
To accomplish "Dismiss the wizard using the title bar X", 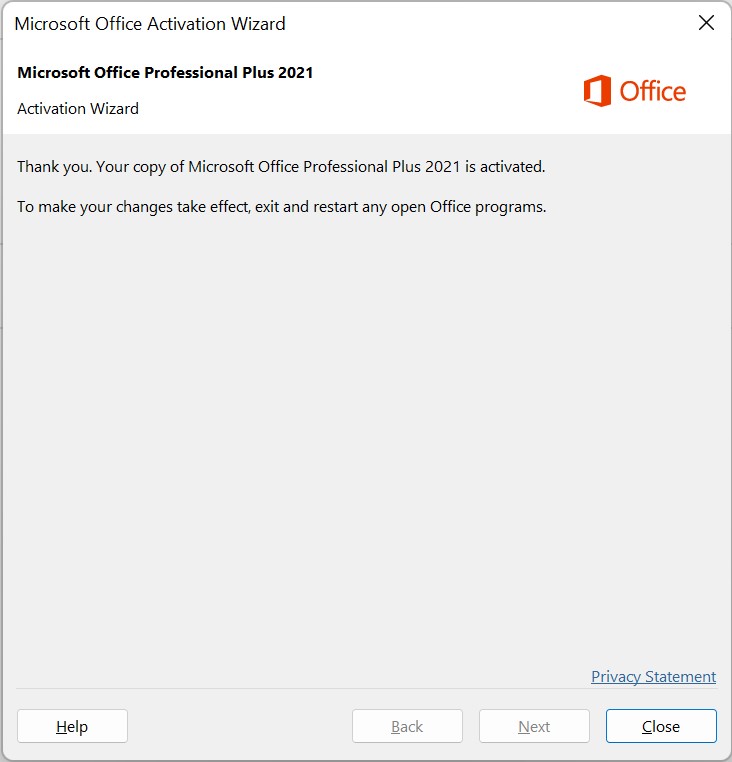I will [706, 22].
